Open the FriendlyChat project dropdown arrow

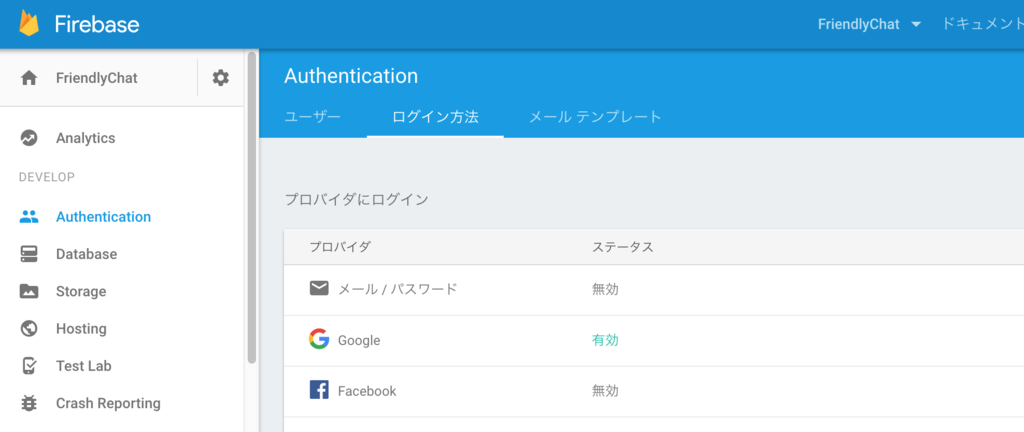click(916, 25)
